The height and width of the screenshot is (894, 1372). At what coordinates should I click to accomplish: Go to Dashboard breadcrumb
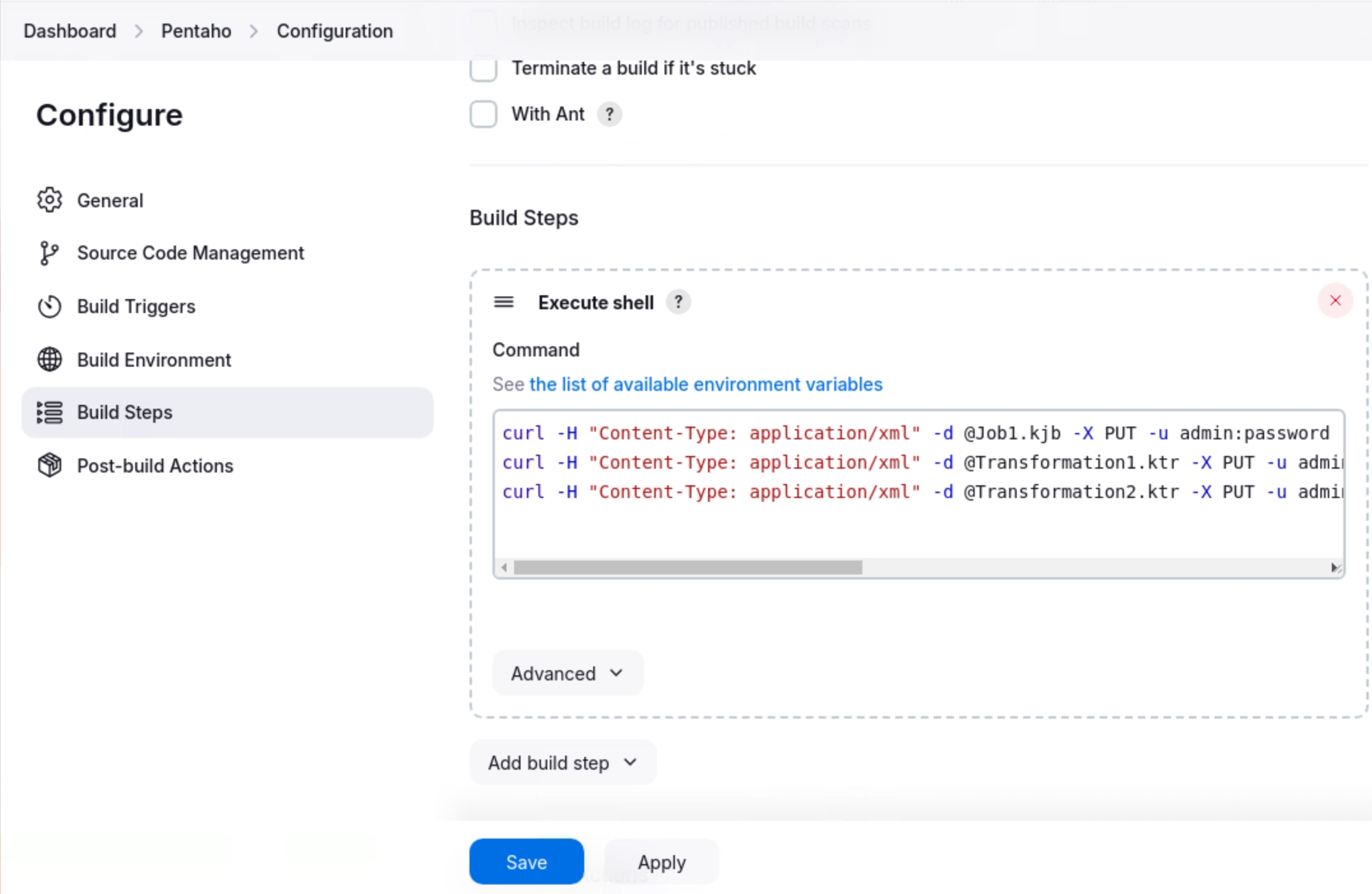(x=70, y=31)
